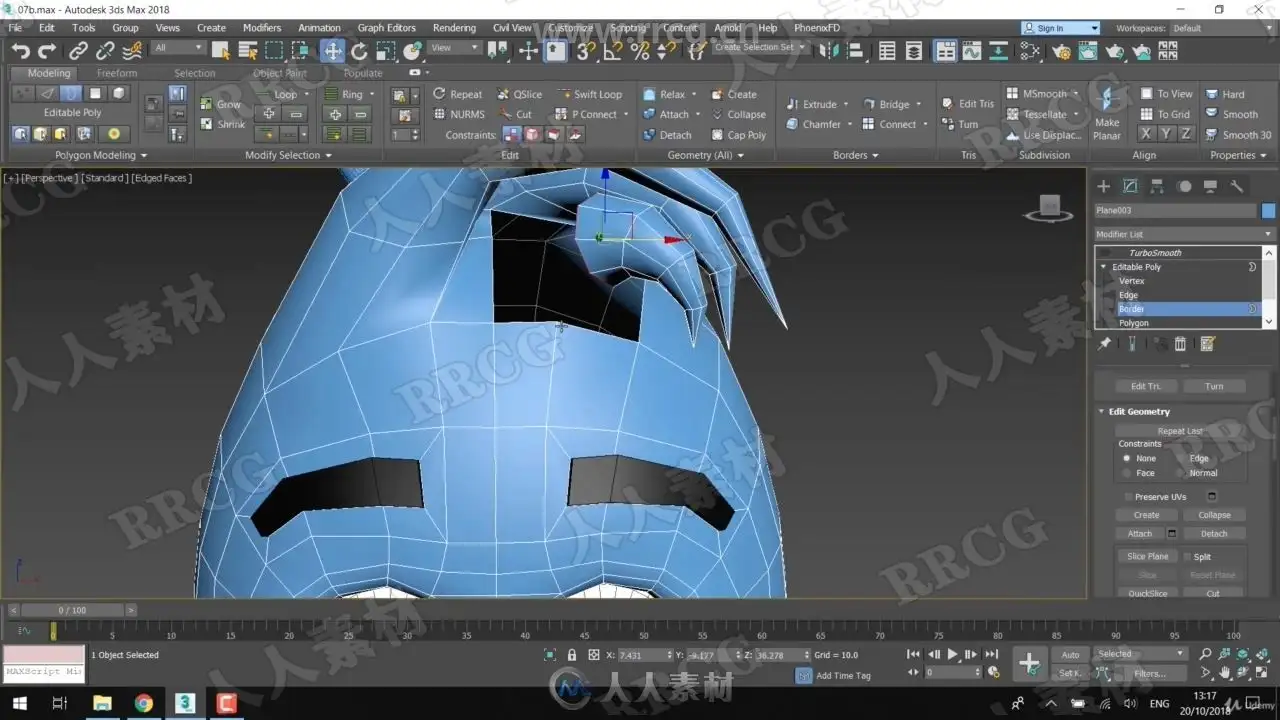
Task: Select the Rotate tool icon
Action: [x=359, y=50]
